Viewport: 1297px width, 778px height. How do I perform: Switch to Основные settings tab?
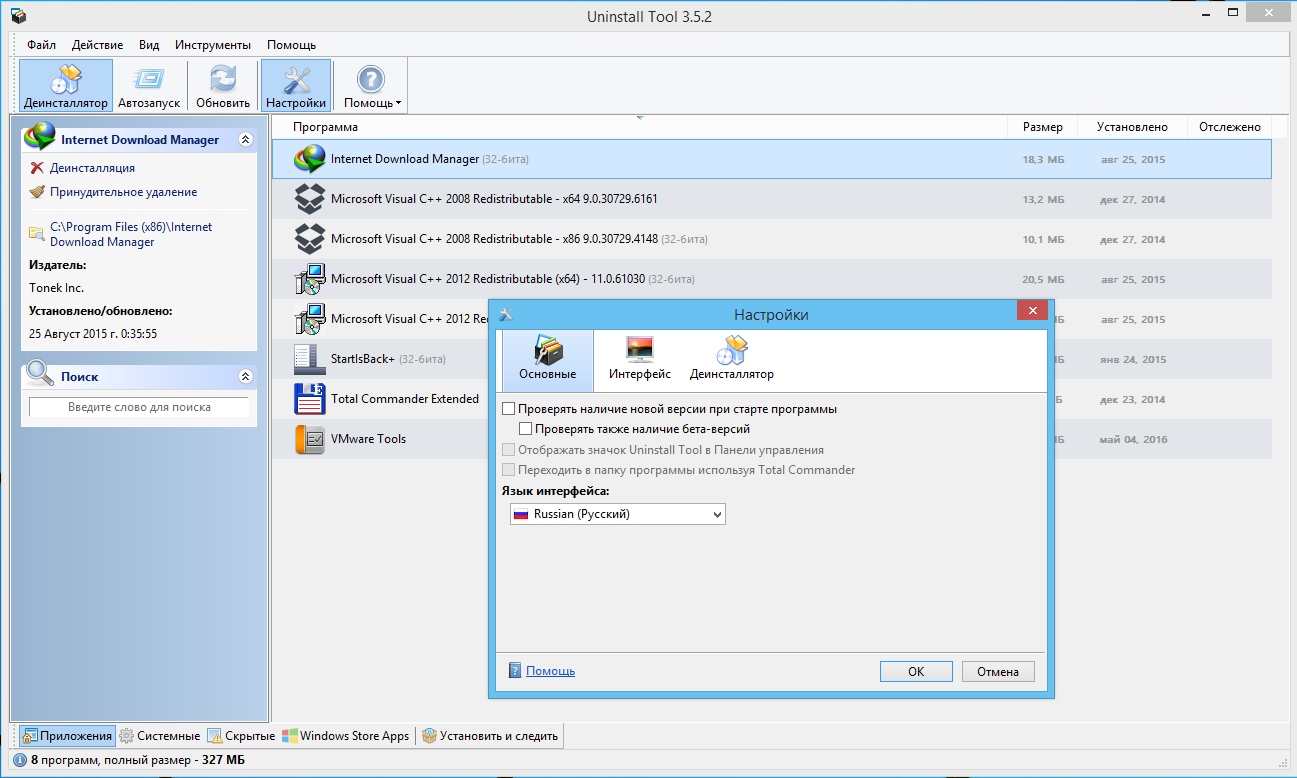[547, 359]
